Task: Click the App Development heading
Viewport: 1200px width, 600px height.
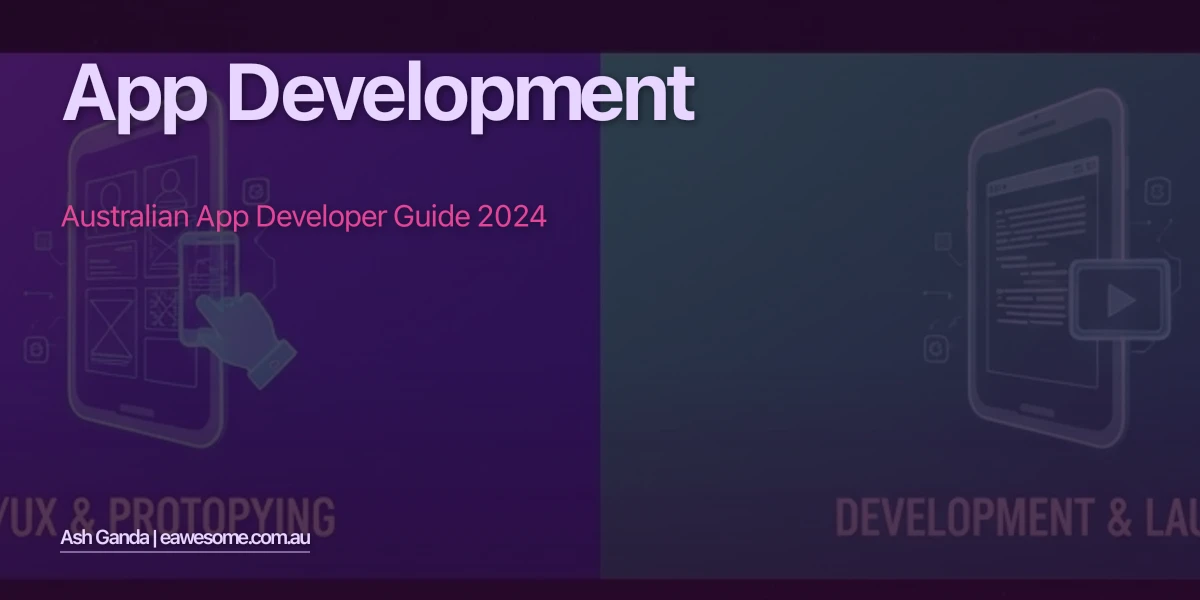Action: click(380, 95)
